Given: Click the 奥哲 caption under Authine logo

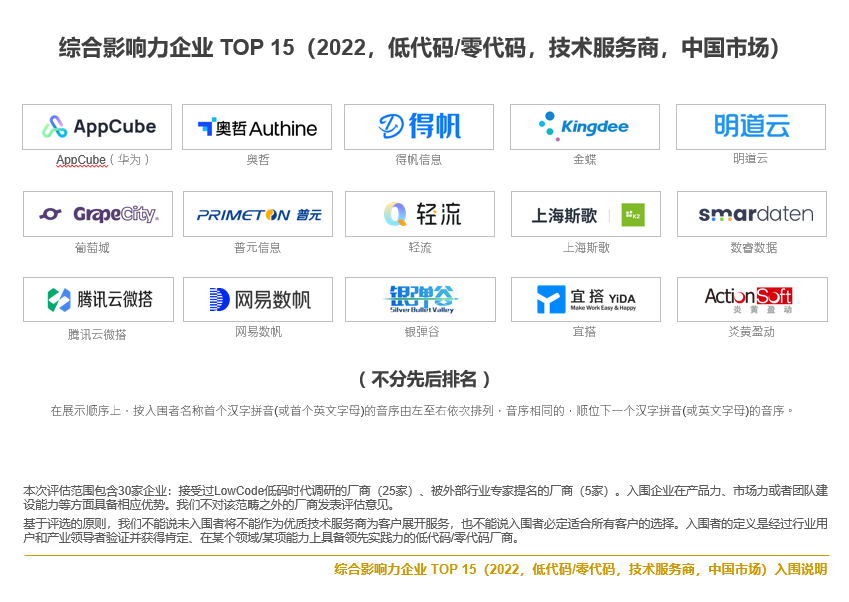Looking at the screenshot, I should point(257,160).
